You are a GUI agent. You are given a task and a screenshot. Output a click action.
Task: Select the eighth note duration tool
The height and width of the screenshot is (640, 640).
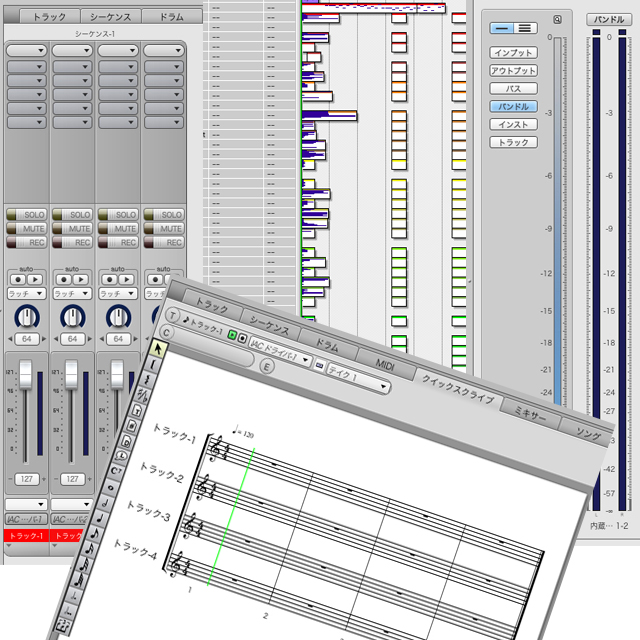coord(95,533)
